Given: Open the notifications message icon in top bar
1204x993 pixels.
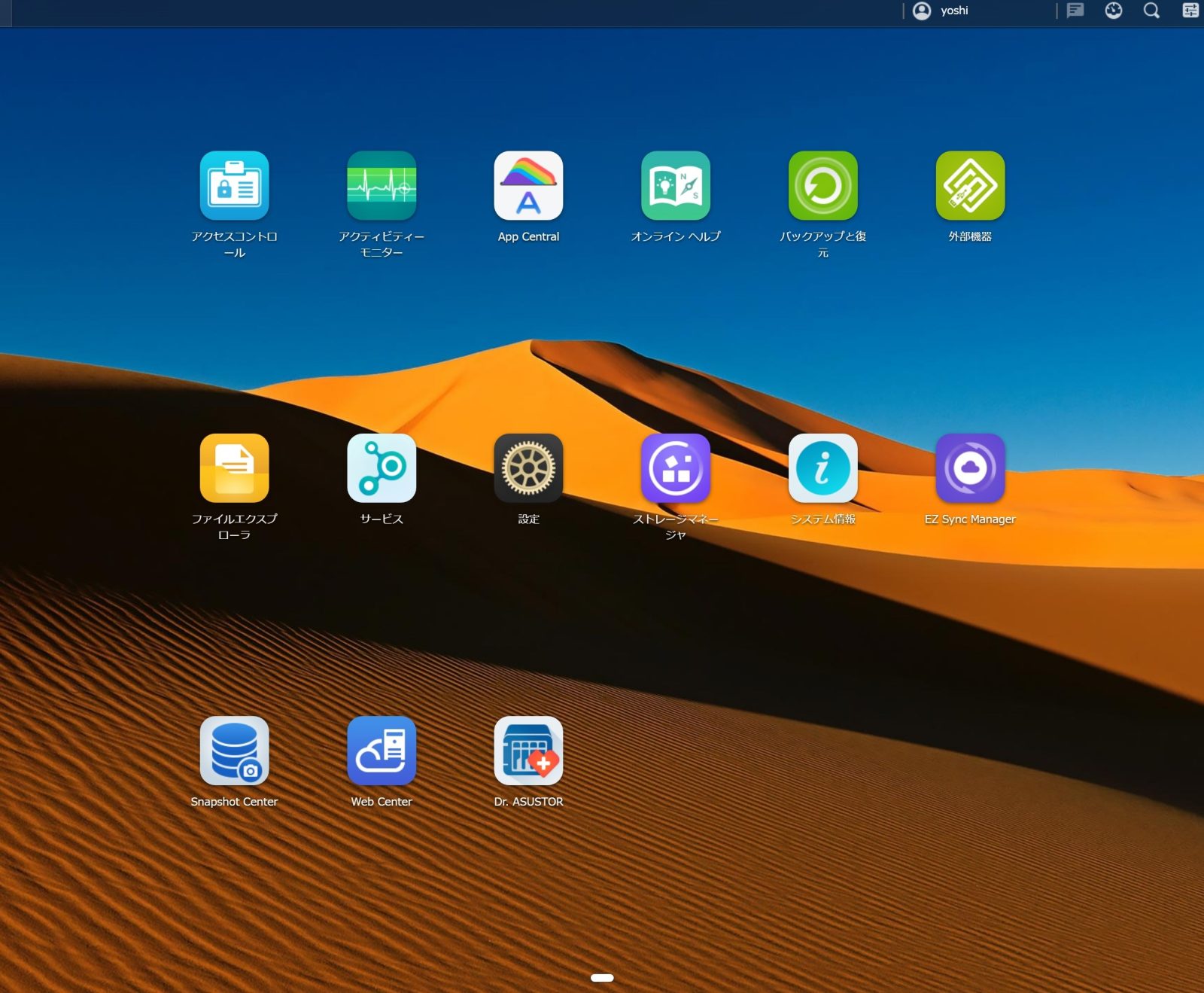Looking at the screenshot, I should 1075,11.
